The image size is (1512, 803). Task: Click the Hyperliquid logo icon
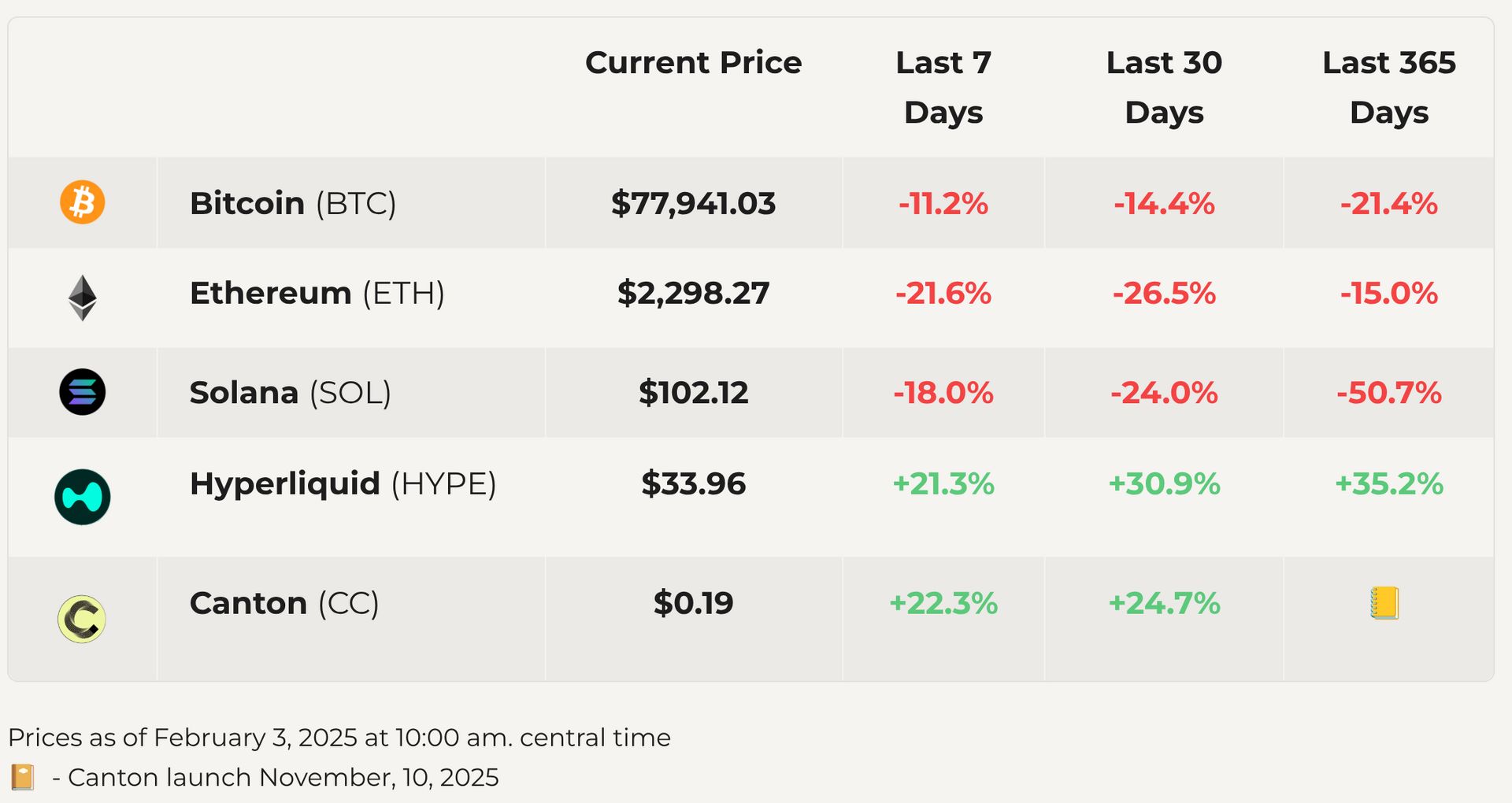pyautogui.click(x=82, y=497)
